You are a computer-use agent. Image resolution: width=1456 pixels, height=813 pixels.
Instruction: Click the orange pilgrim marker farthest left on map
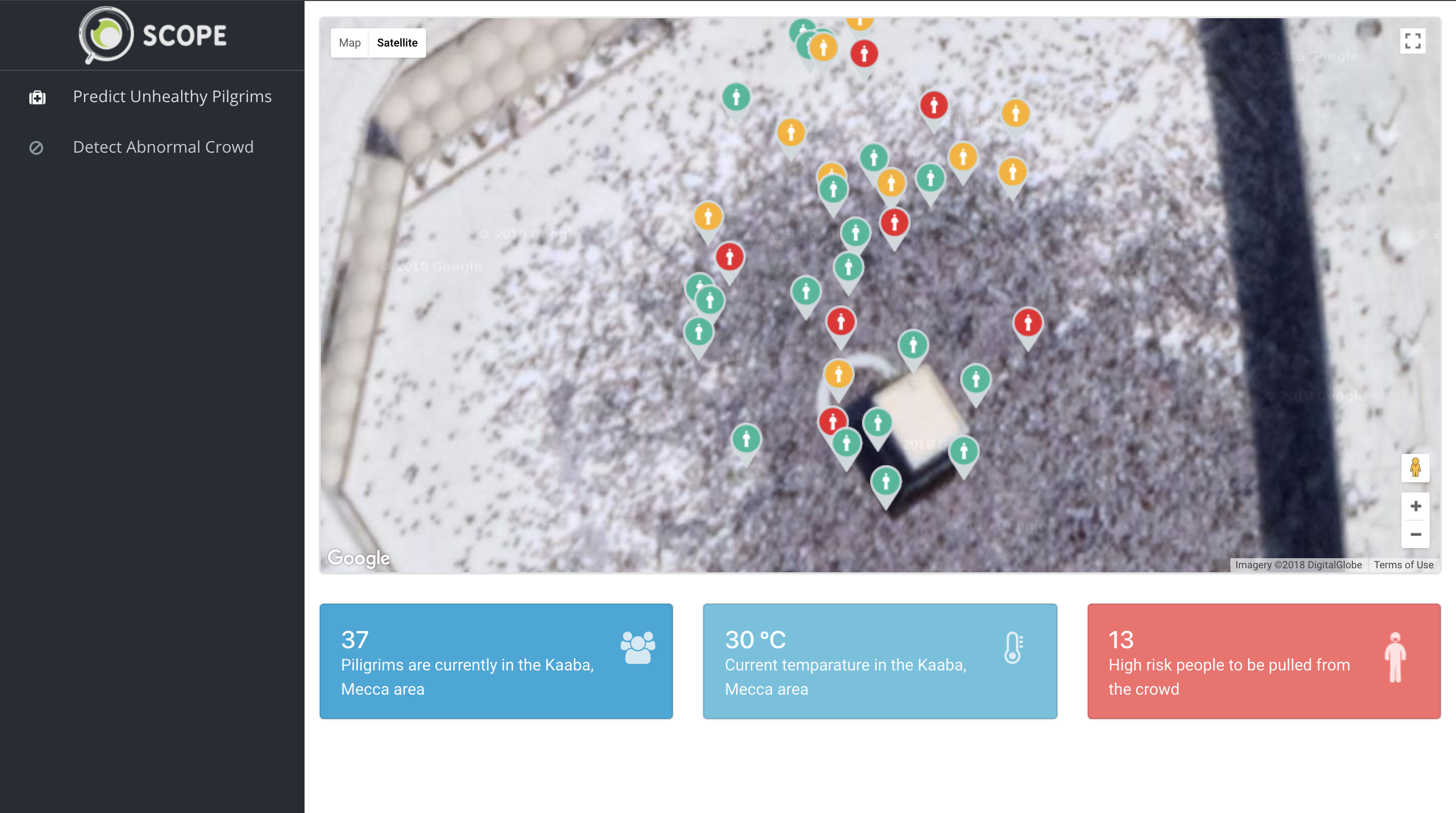708,216
